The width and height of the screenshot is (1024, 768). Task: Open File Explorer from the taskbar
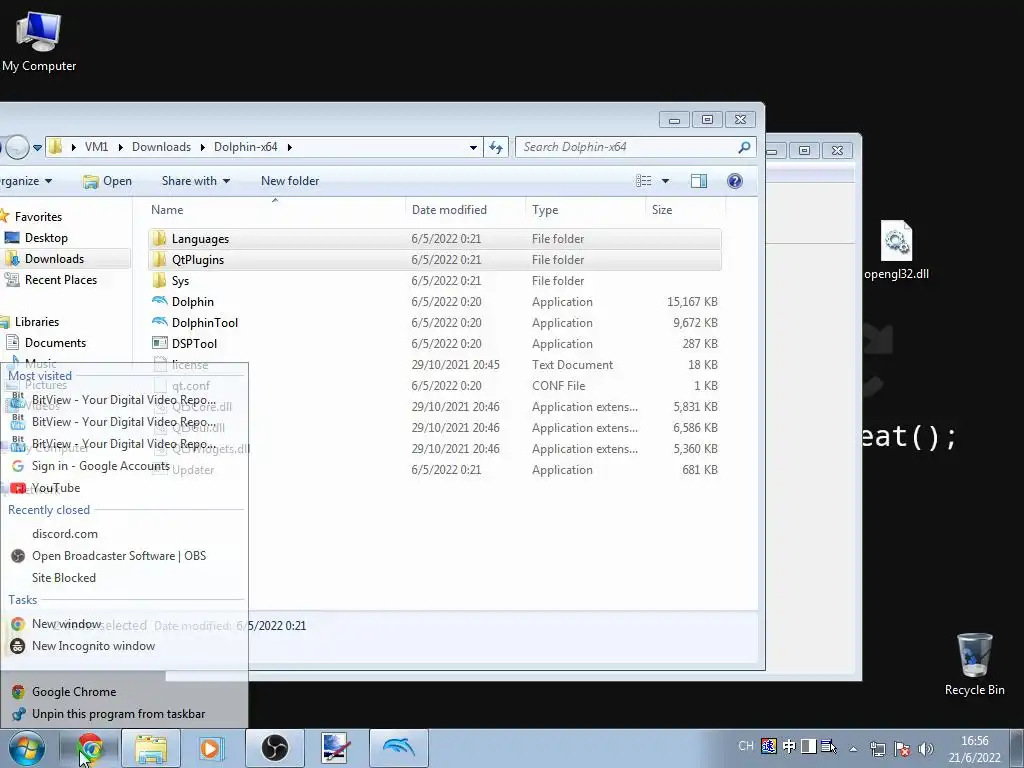pyautogui.click(x=151, y=748)
